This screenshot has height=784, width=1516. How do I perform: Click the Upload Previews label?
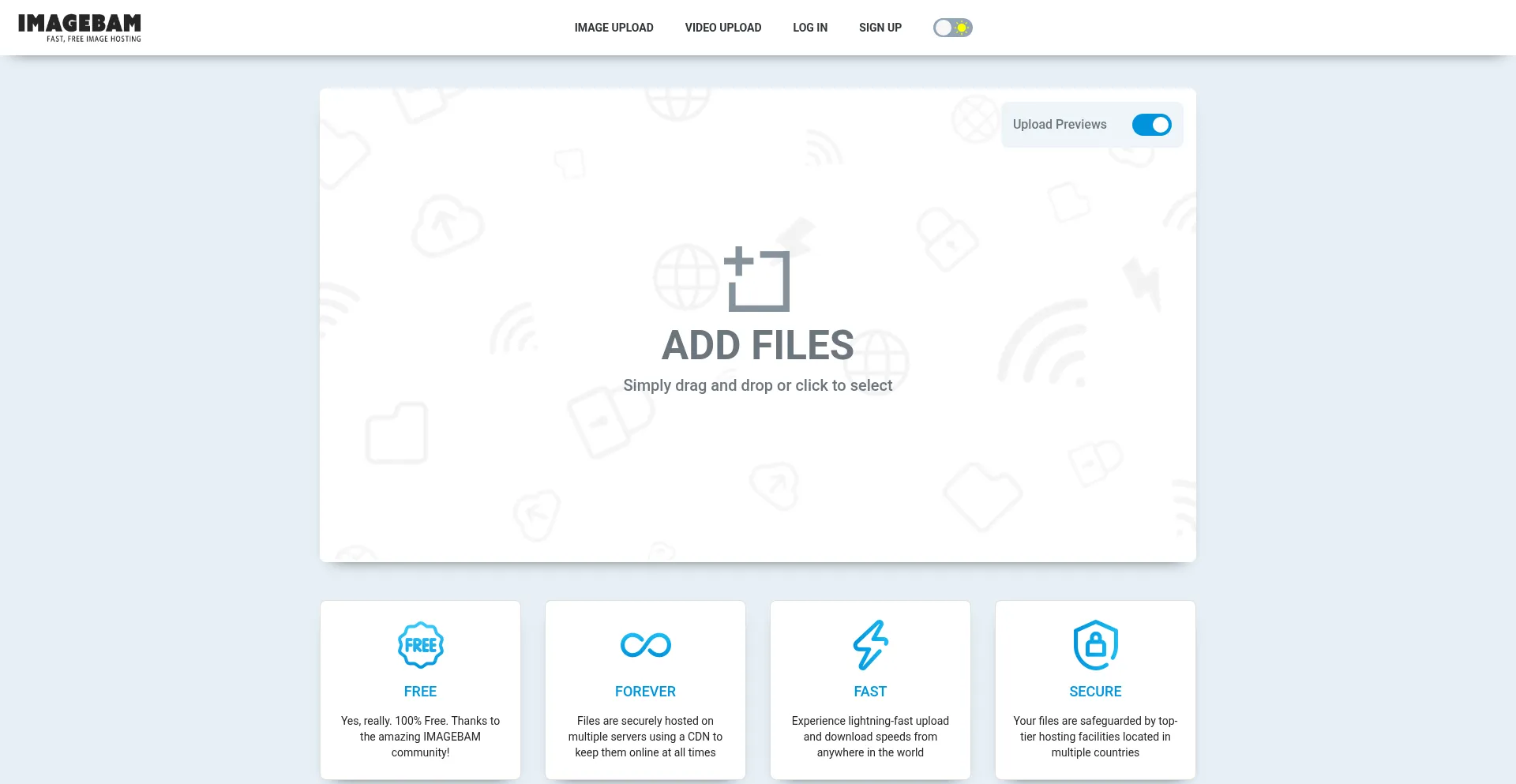coord(1060,125)
